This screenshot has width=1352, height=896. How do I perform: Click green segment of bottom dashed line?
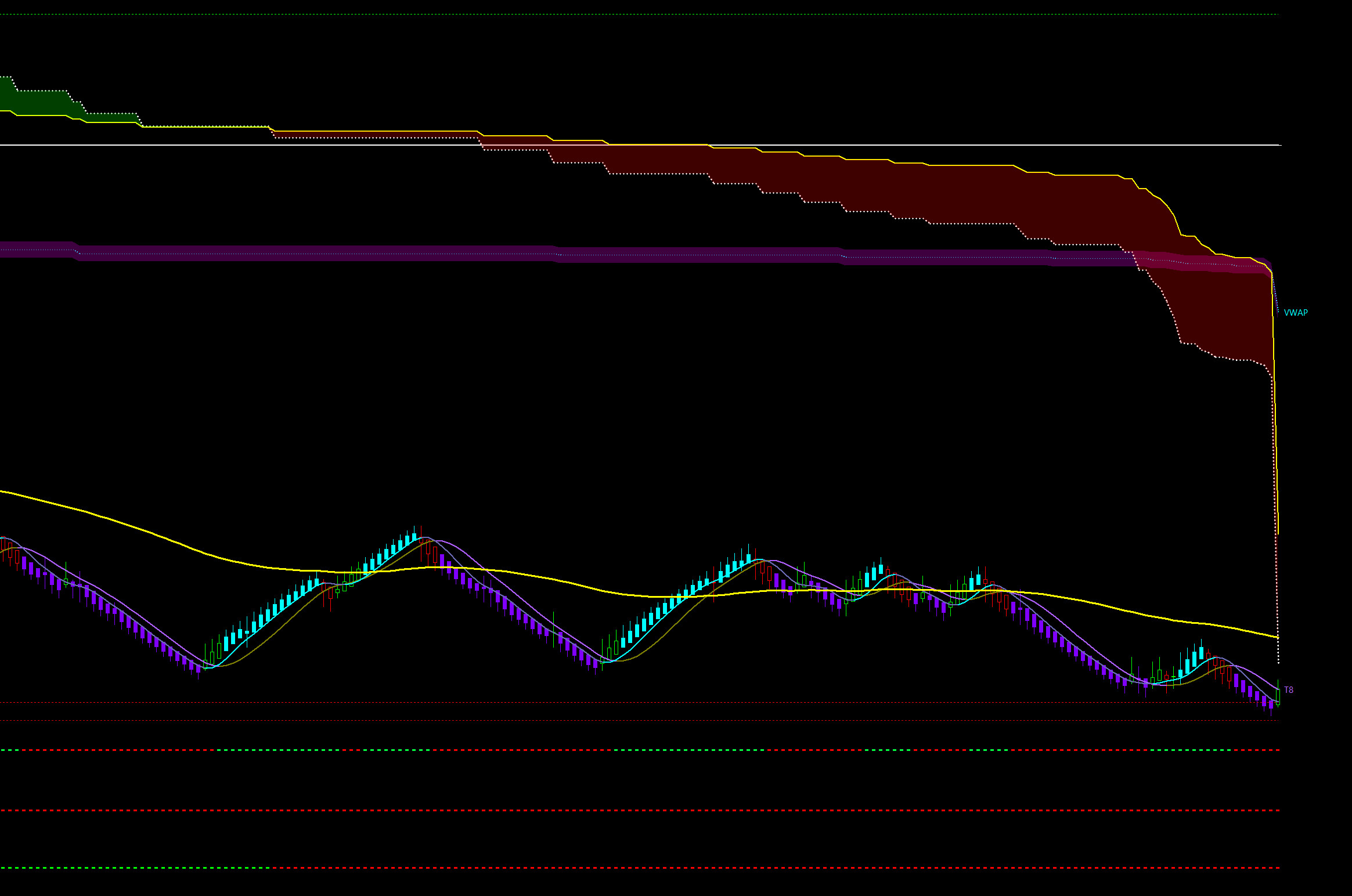point(134,868)
